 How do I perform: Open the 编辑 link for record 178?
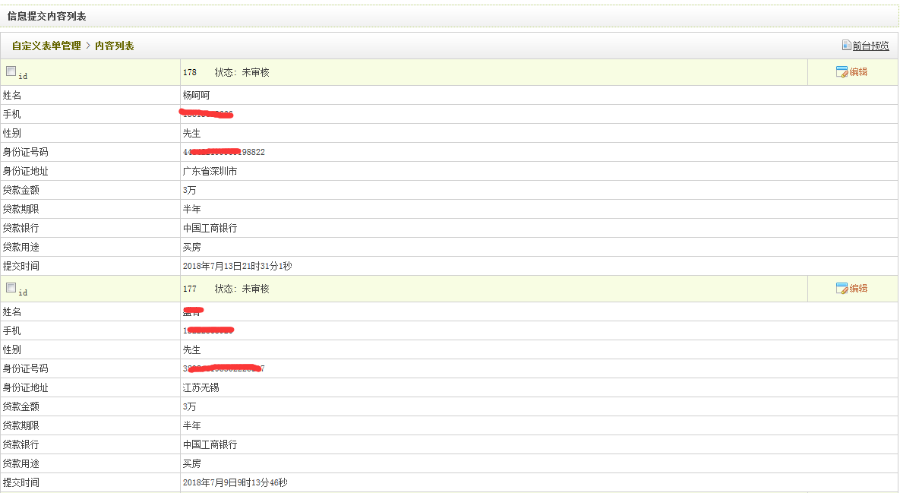point(858,72)
